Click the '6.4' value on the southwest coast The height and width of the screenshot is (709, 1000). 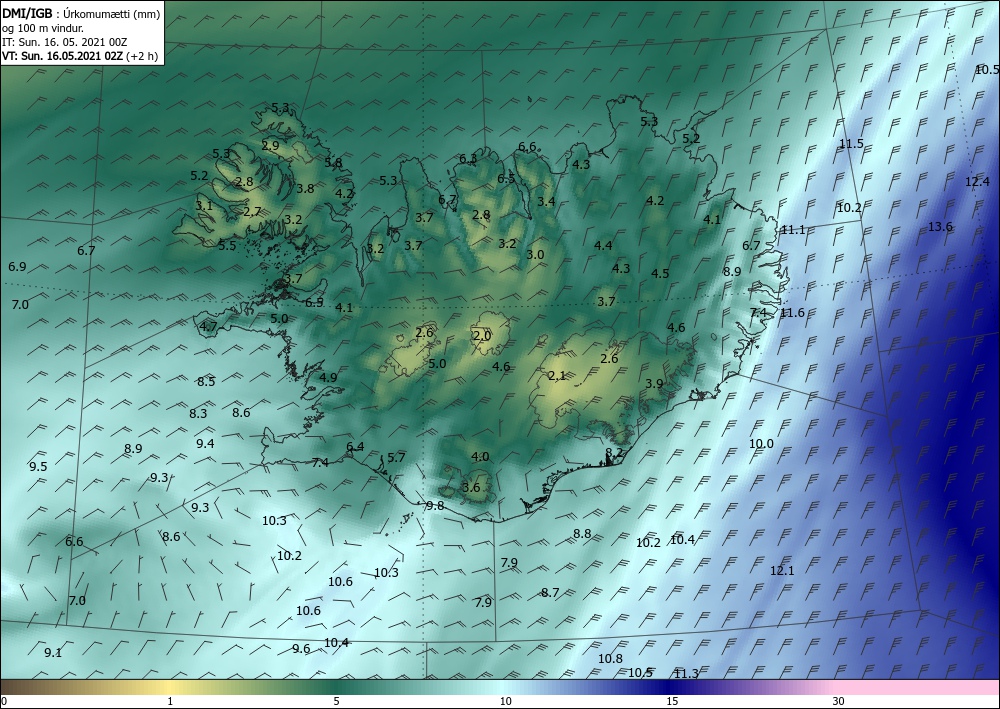pyautogui.click(x=355, y=446)
